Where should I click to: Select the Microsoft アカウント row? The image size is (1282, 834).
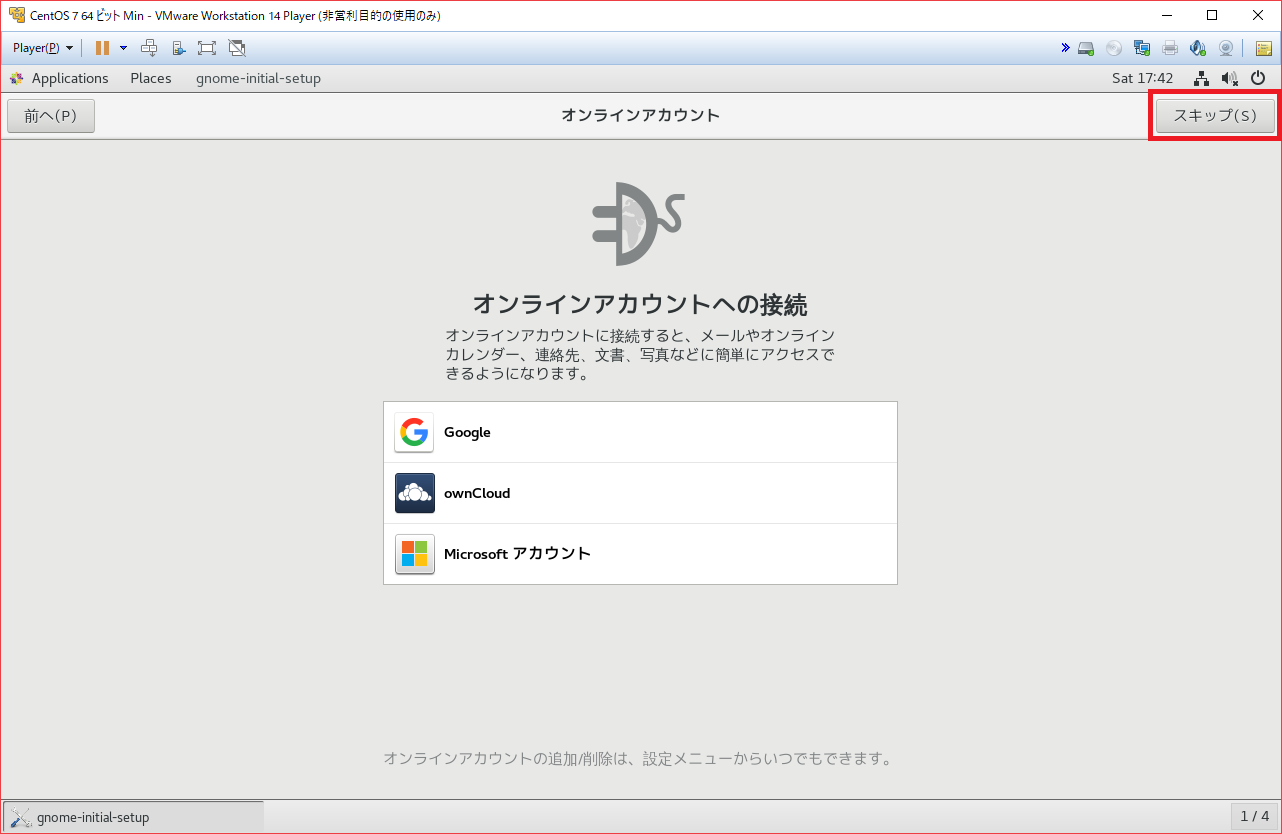pyautogui.click(x=640, y=554)
